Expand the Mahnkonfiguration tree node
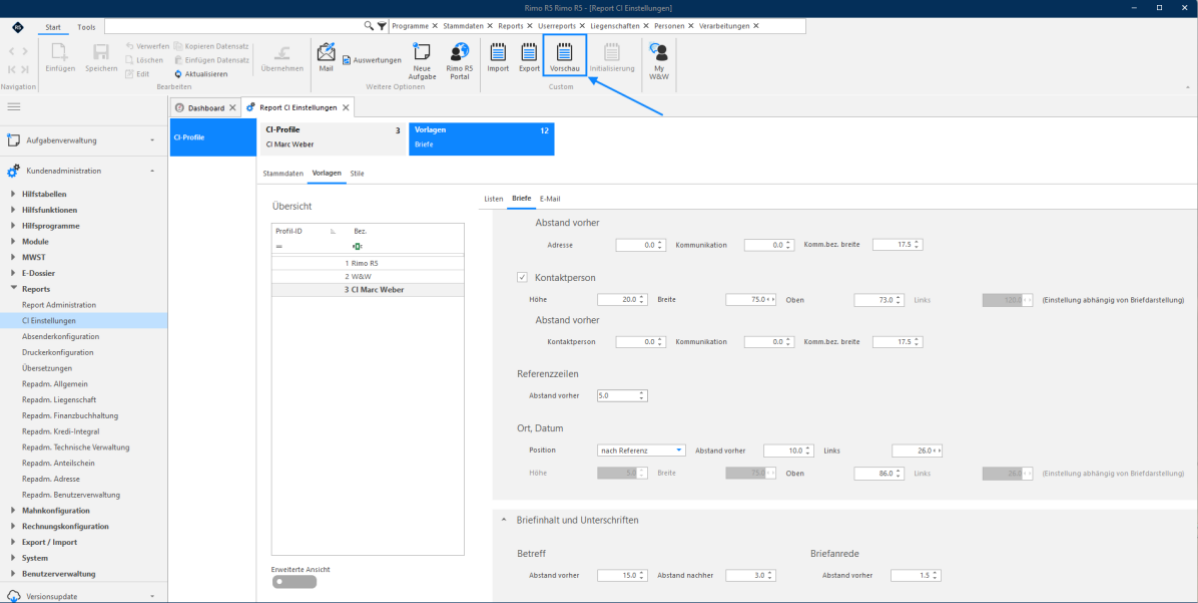 (x=13, y=511)
